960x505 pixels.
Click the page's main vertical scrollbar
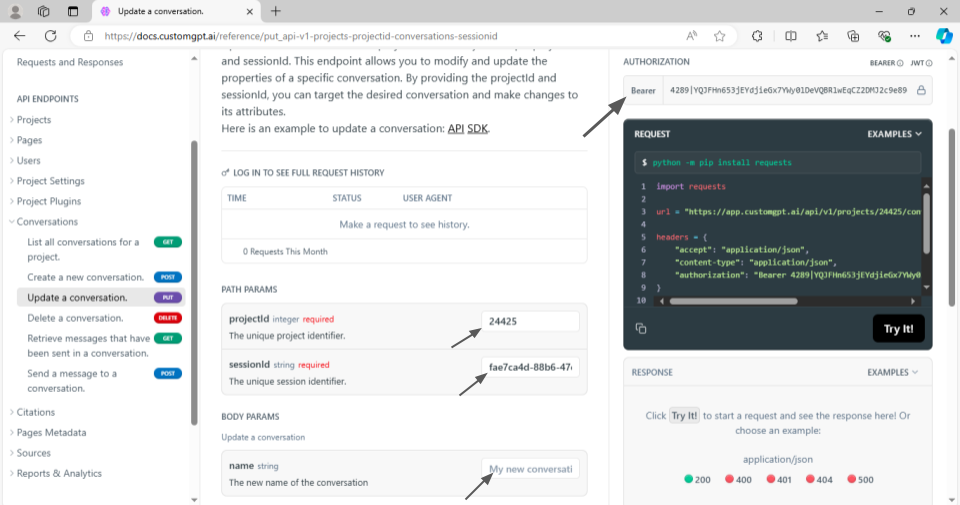951,217
